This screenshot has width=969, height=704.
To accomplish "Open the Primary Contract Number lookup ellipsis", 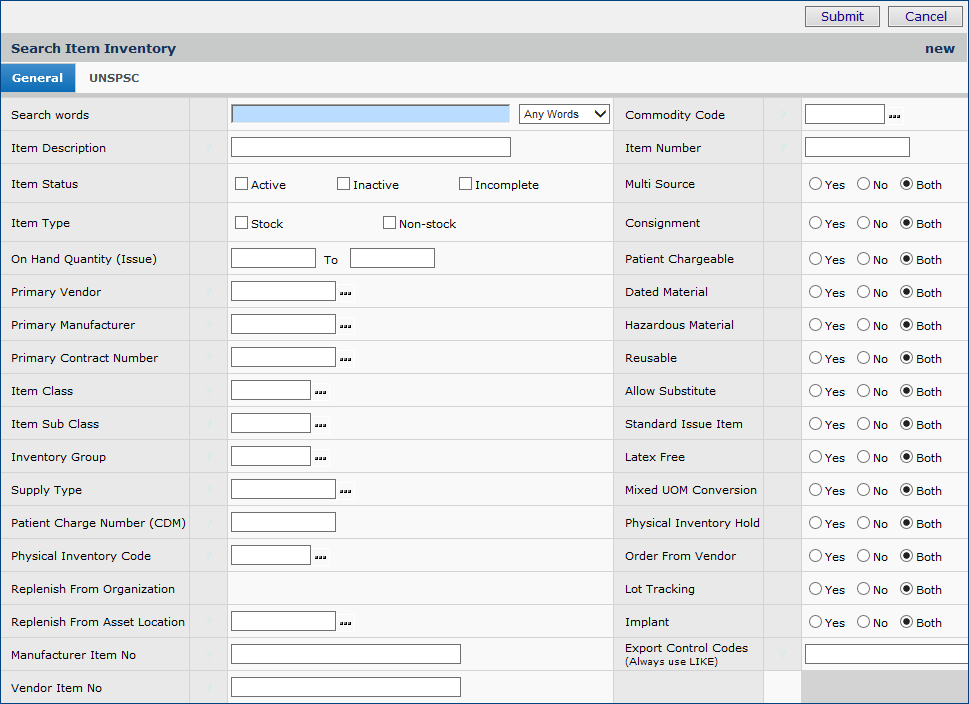I will [346, 359].
